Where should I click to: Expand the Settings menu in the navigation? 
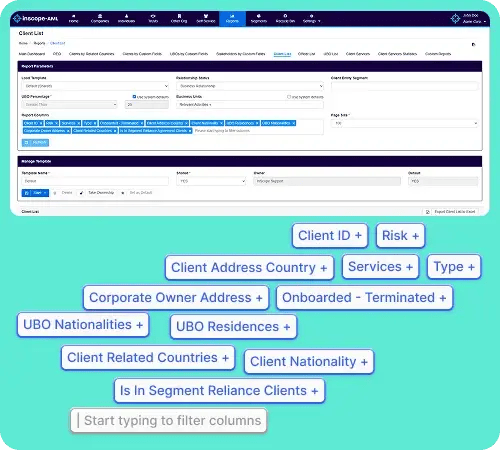pyautogui.click(x=312, y=19)
